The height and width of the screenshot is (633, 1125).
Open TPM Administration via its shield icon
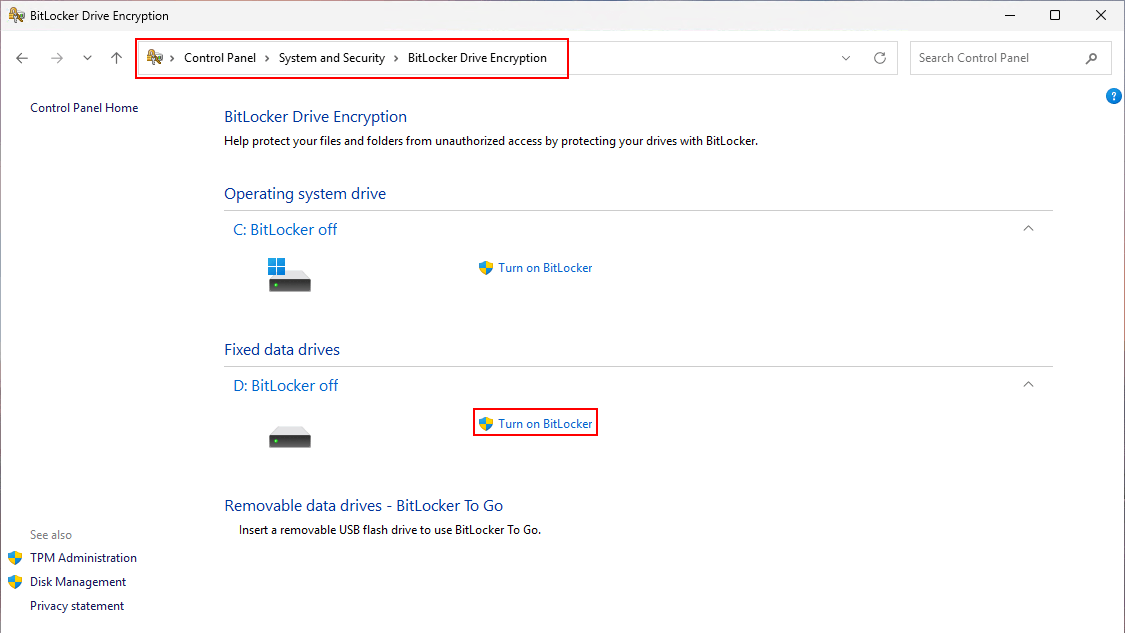click(x=15, y=557)
